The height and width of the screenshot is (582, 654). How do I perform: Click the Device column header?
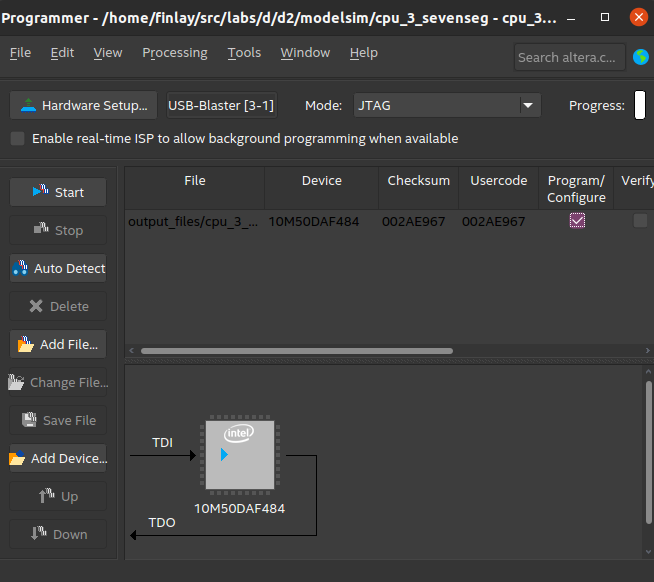tap(322, 188)
